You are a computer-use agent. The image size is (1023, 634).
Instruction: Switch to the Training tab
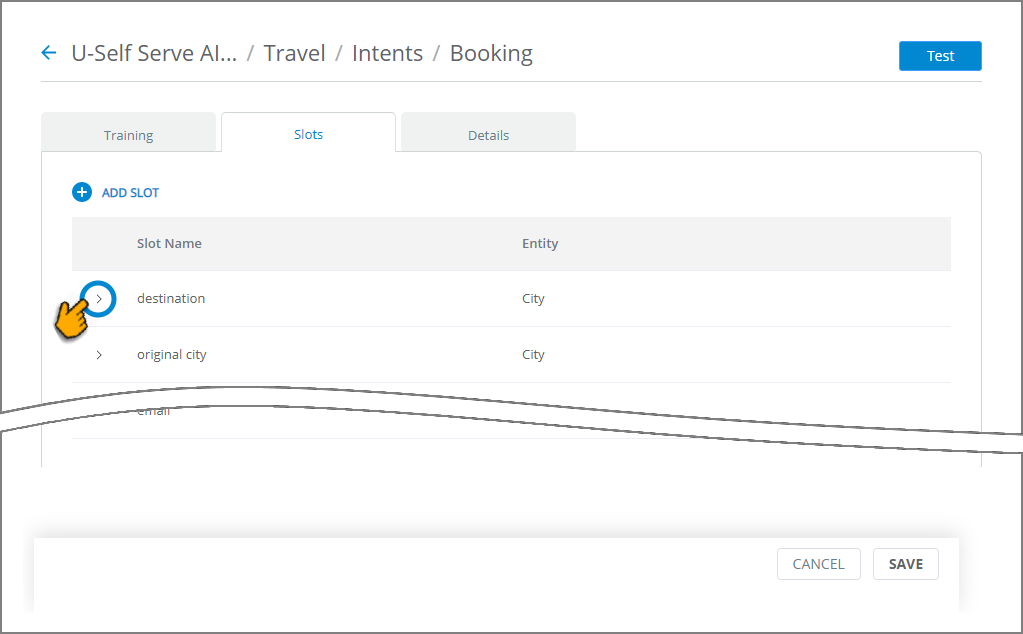(x=128, y=135)
